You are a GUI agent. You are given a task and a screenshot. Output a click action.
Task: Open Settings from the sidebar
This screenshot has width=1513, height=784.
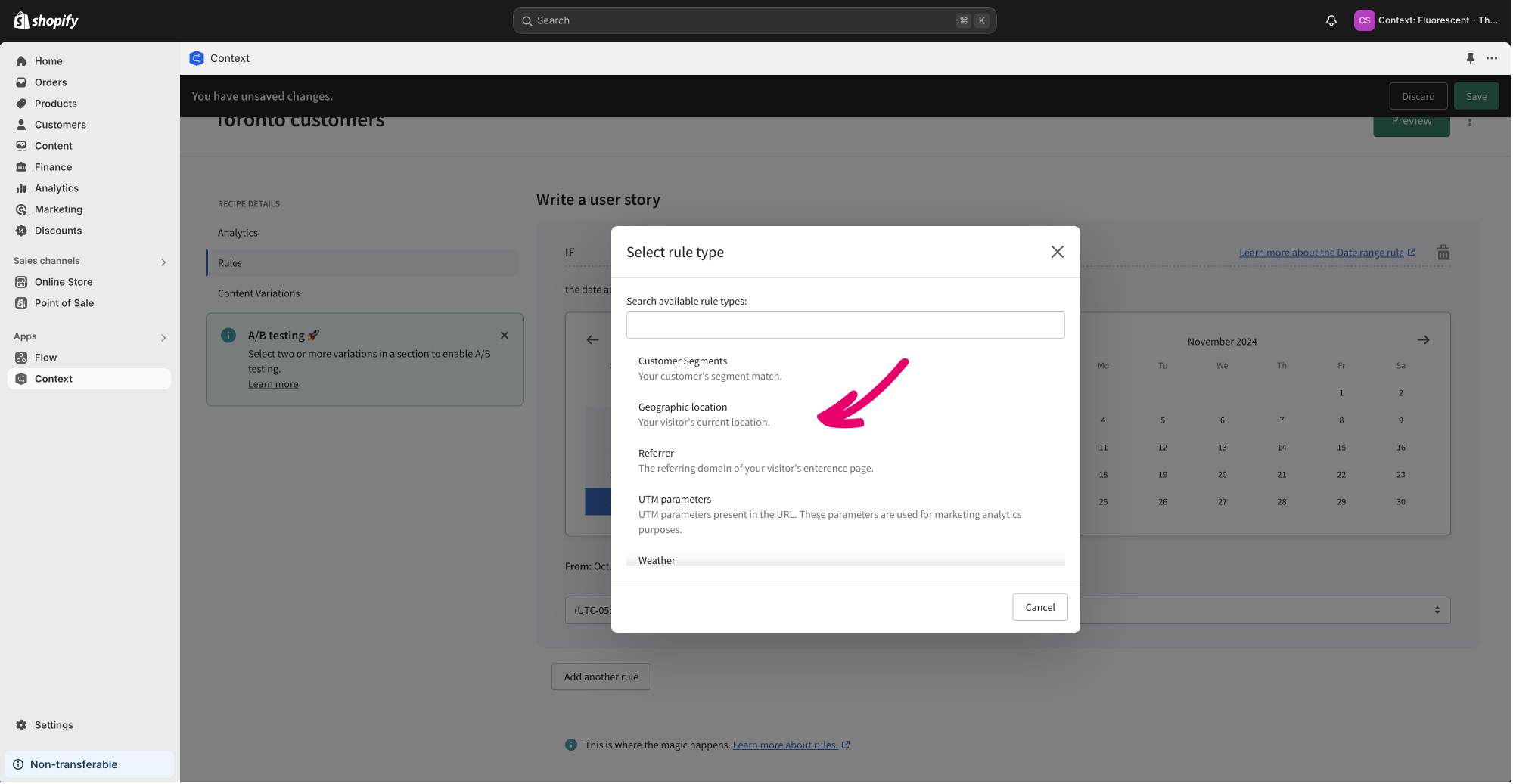[x=54, y=725]
